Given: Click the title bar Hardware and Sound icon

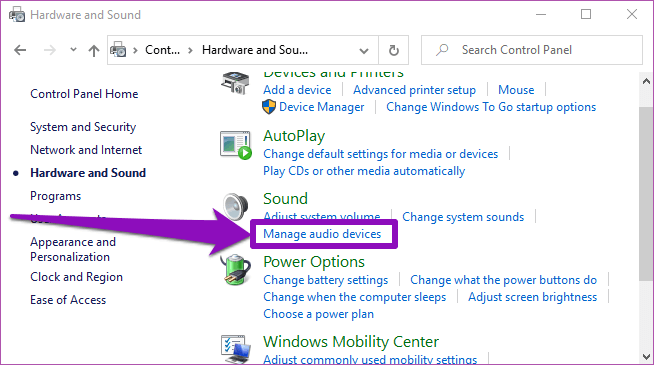Looking at the screenshot, I should click(x=17, y=15).
